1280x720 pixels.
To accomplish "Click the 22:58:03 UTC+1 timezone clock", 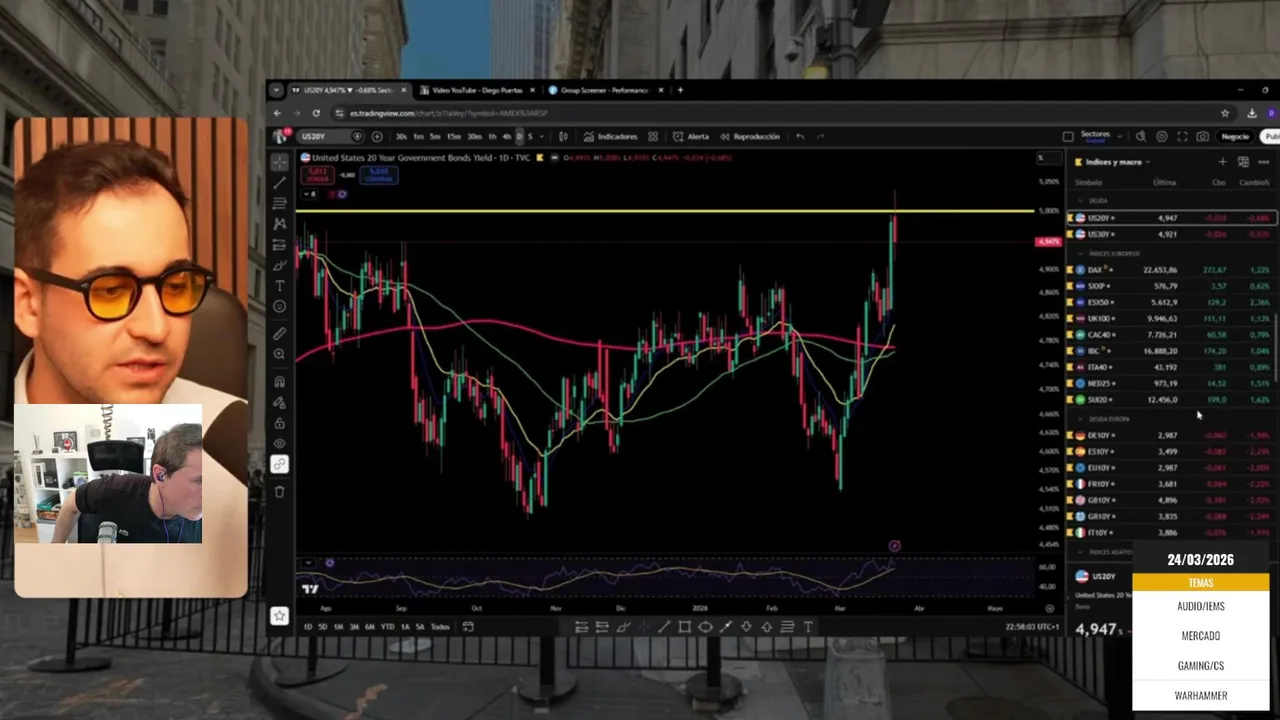I will coord(1032,626).
